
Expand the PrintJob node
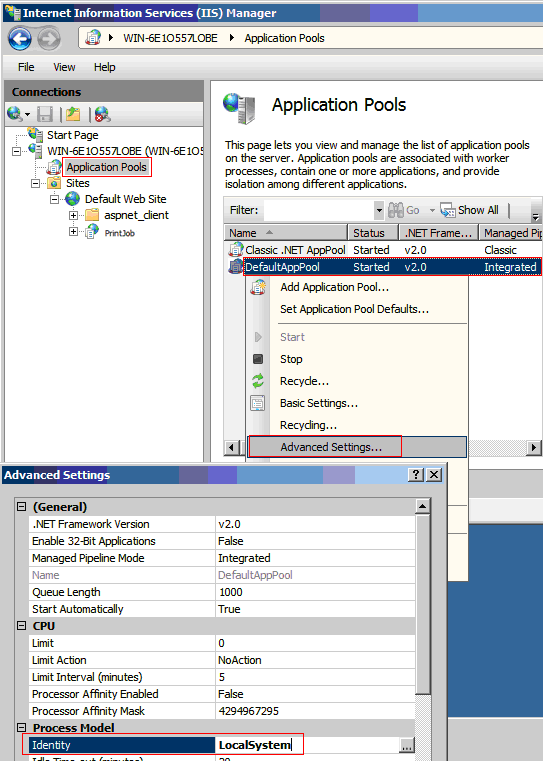pyautogui.click(x=73, y=232)
